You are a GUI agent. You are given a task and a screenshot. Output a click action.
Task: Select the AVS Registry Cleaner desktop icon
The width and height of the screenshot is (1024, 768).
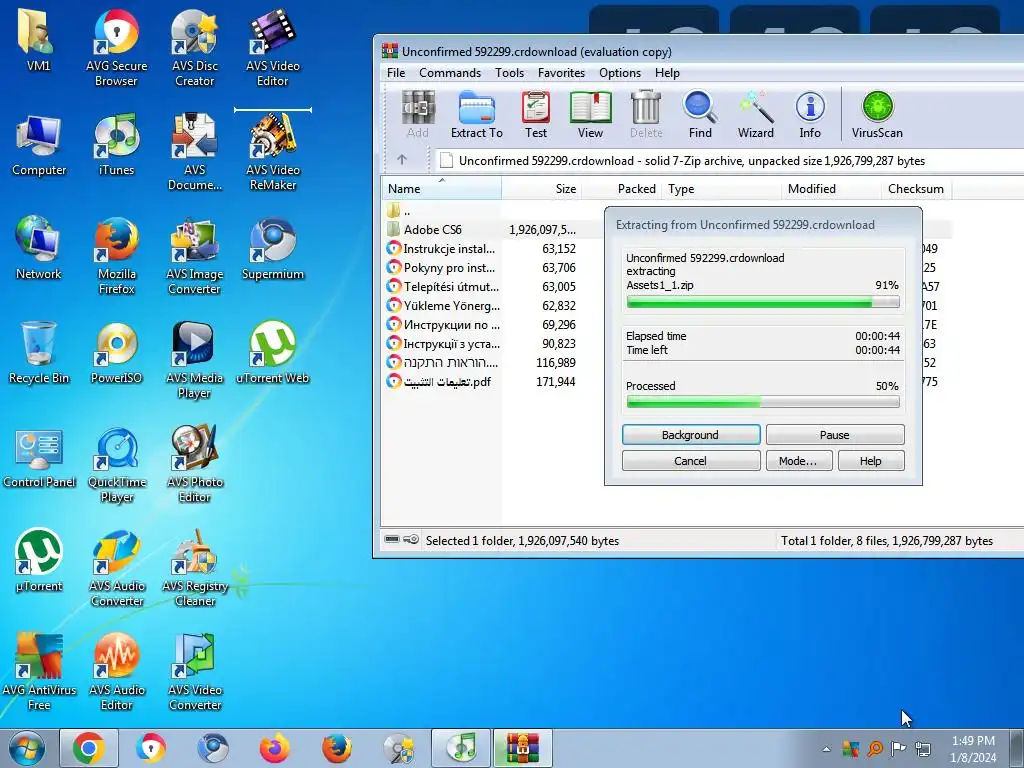[195, 568]
